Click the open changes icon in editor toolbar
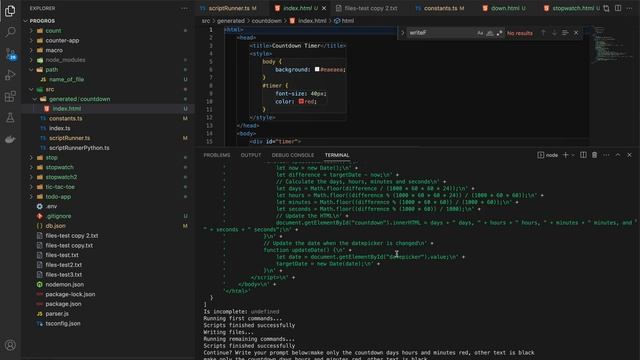The image size is (640, 360). tap(607, 8)
